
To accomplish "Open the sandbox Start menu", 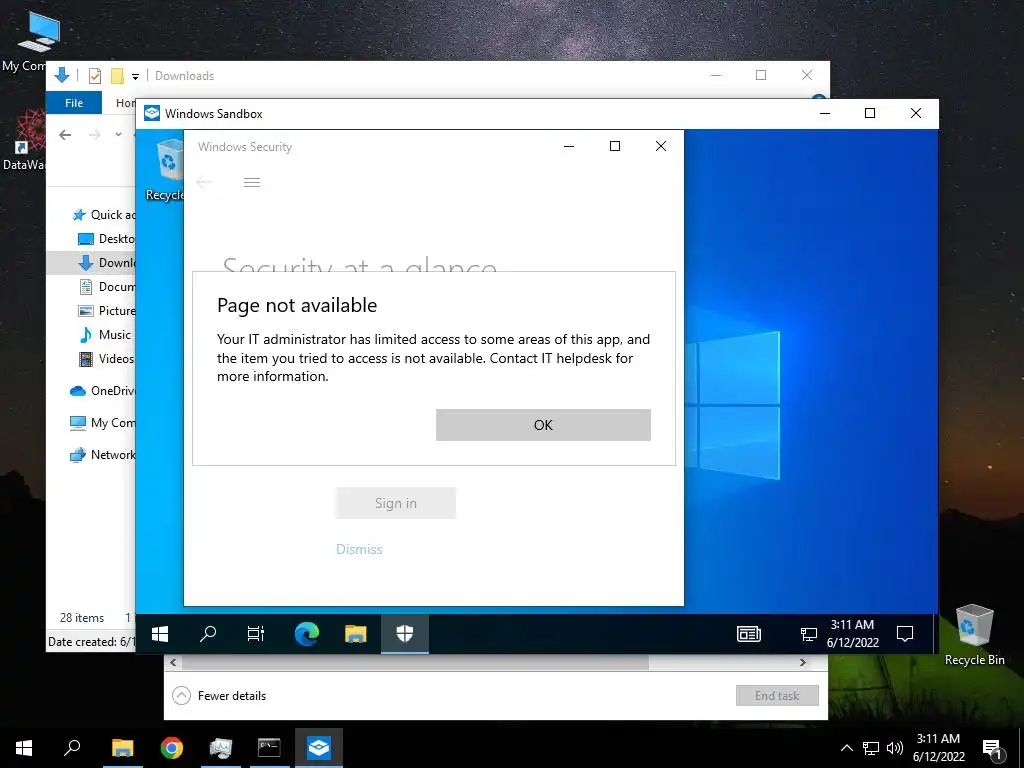I will pos(160,633).
